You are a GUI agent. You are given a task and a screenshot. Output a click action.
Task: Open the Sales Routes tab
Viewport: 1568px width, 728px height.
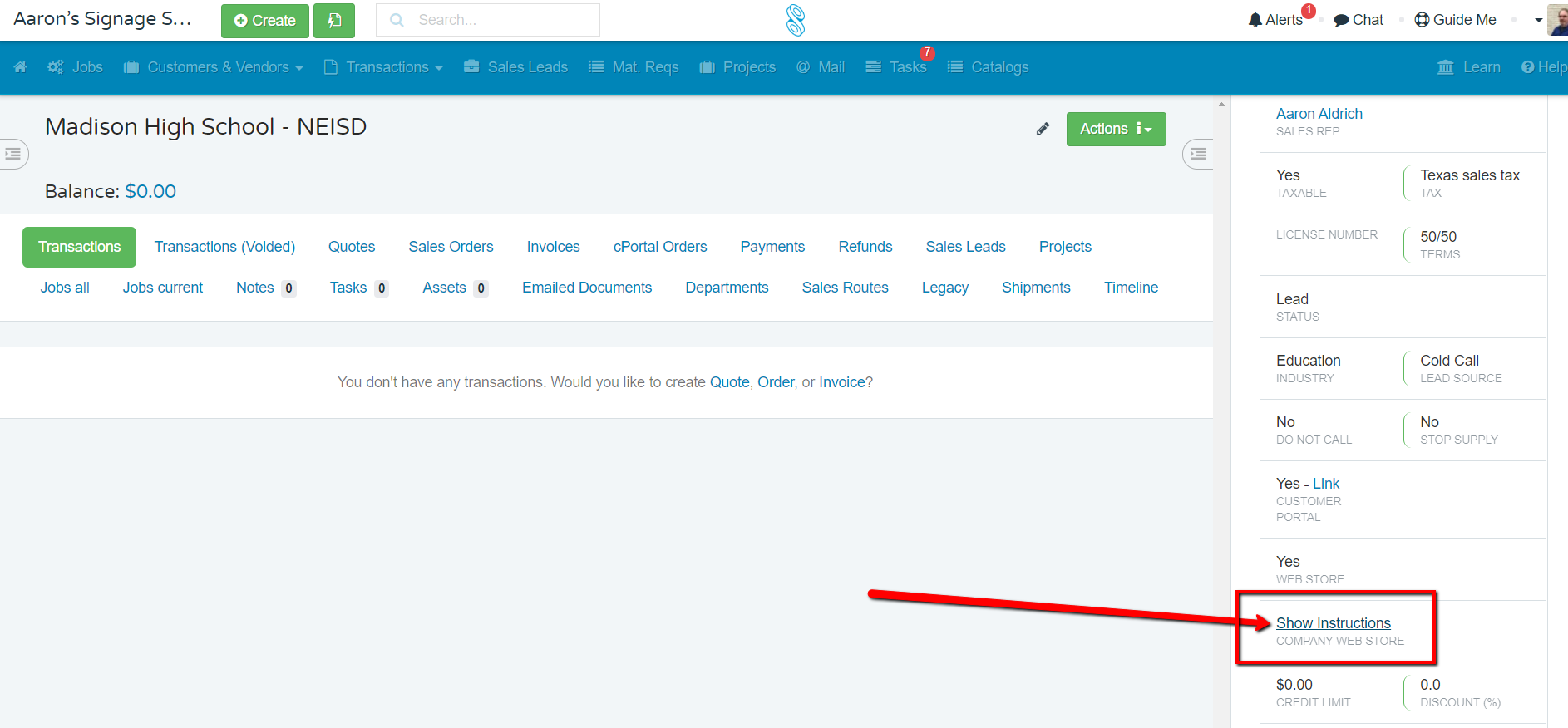tap(845, 288)
